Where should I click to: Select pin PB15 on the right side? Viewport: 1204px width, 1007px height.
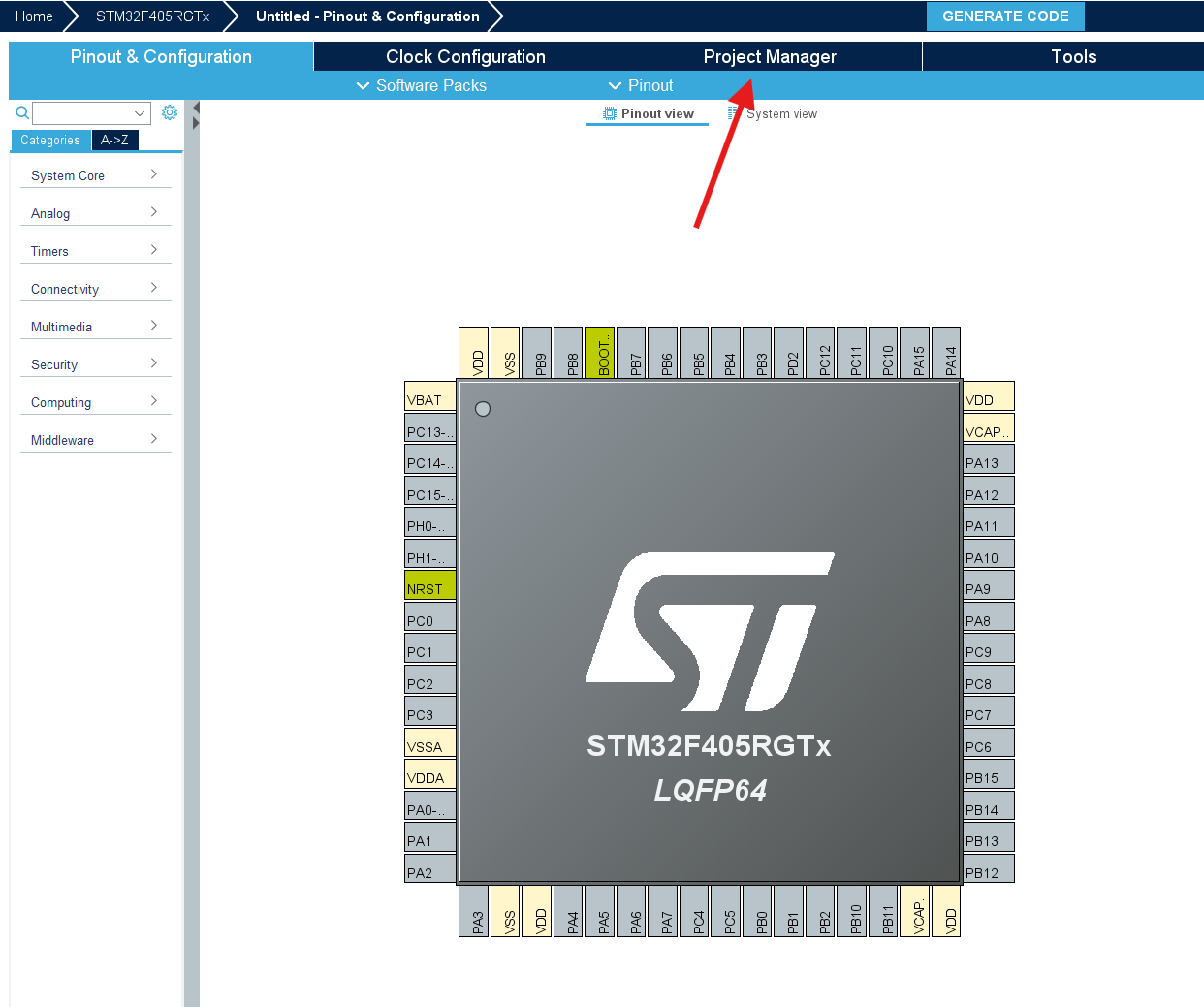[989, 774]
